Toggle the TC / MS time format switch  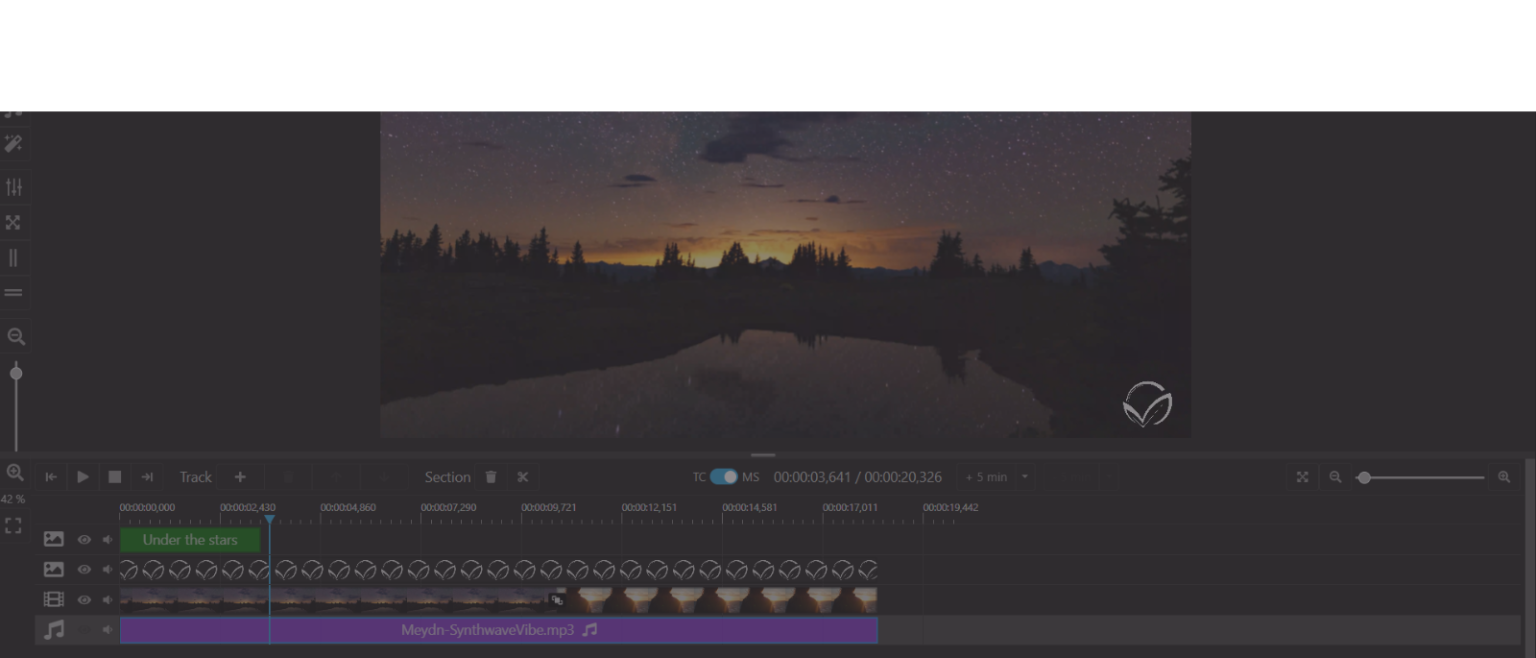724,477
